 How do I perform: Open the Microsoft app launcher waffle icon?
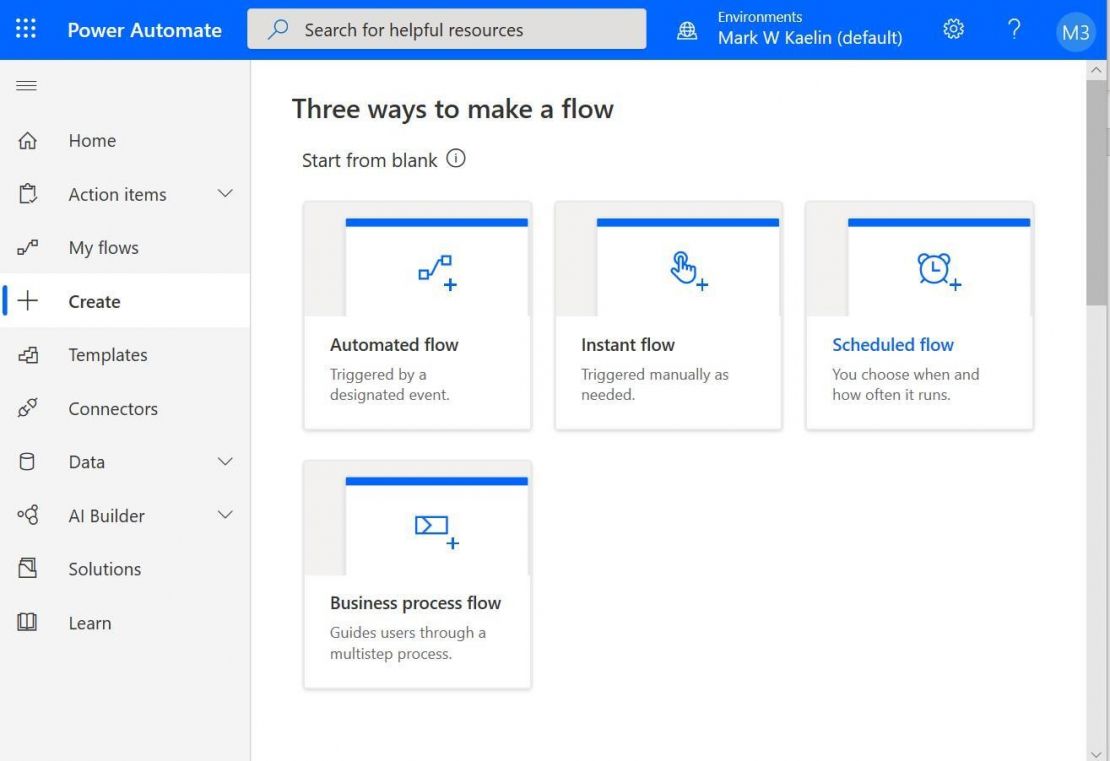coord(25,28)
